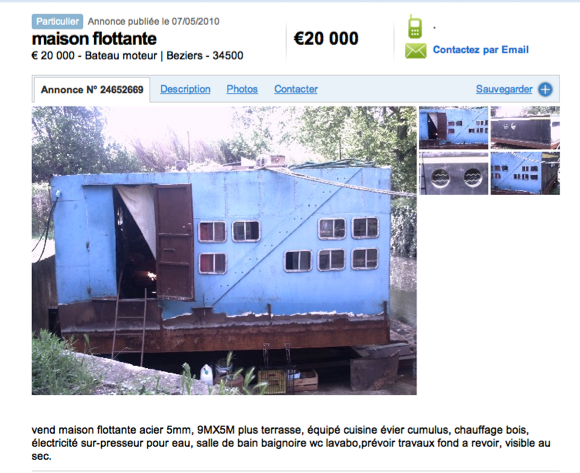Select the bottom-right blue wall windows thumbnail

pyautogui.click(x=525, y=173)
